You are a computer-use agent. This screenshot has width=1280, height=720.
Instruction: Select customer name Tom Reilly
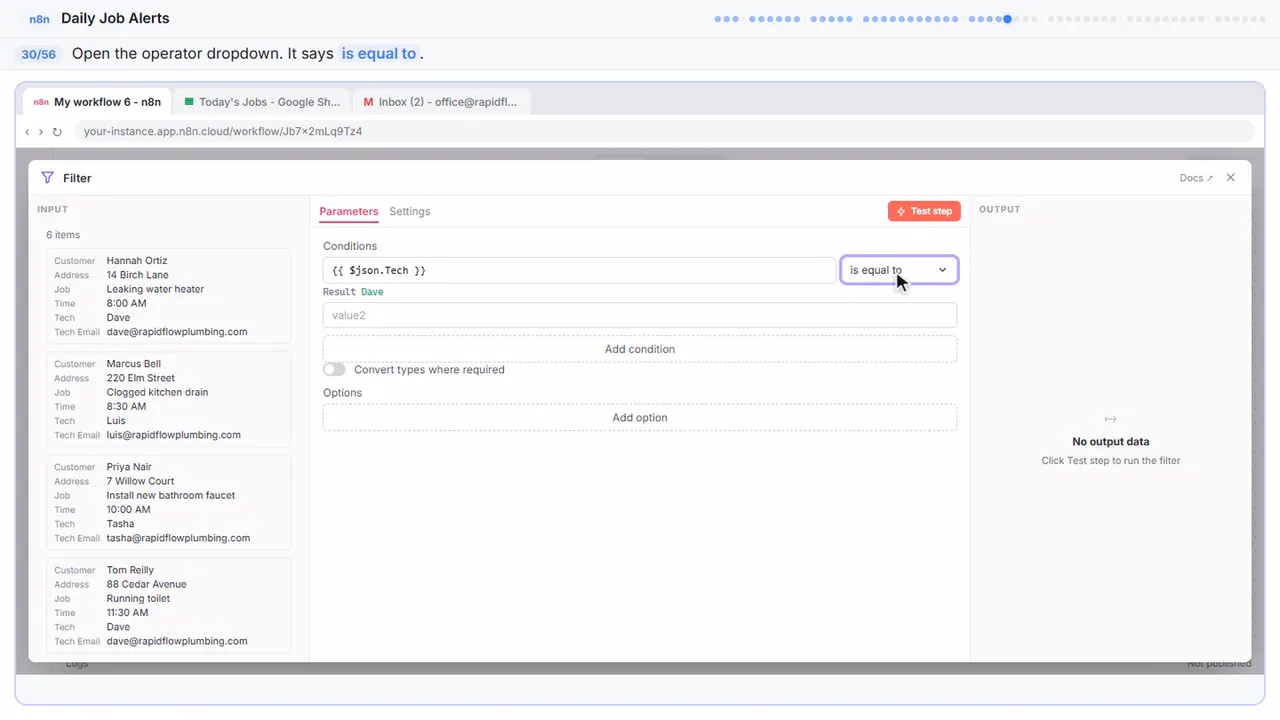[130, 570]
